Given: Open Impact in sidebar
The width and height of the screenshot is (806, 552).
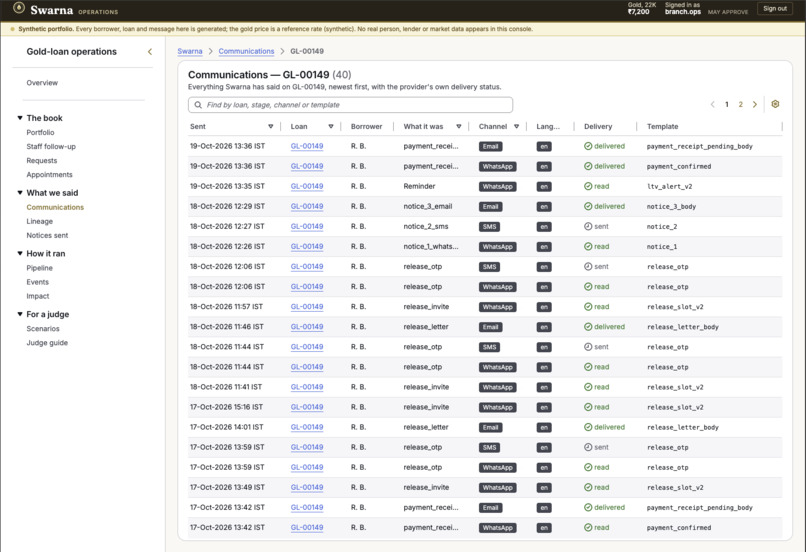Looking at the screenshot, I should click(x=38, y=296).
